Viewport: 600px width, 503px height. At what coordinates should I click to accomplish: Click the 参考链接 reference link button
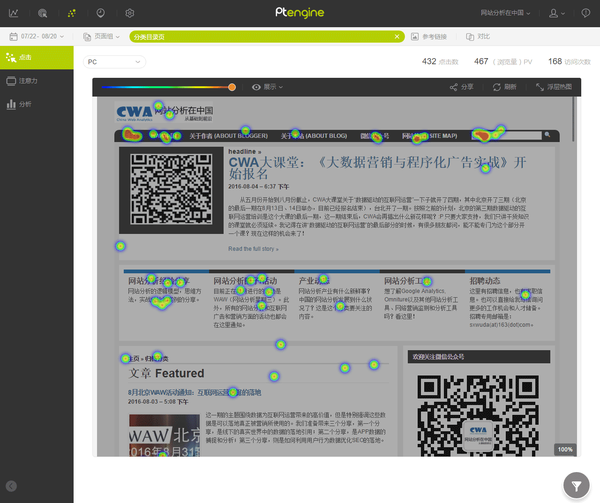(x=429, y=37)
